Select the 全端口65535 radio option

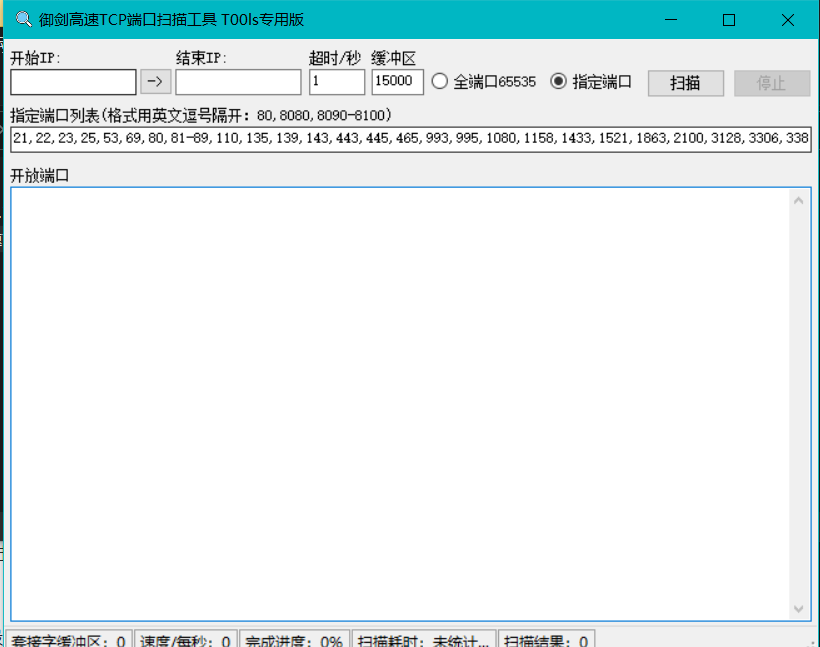(x=439, y=82)
